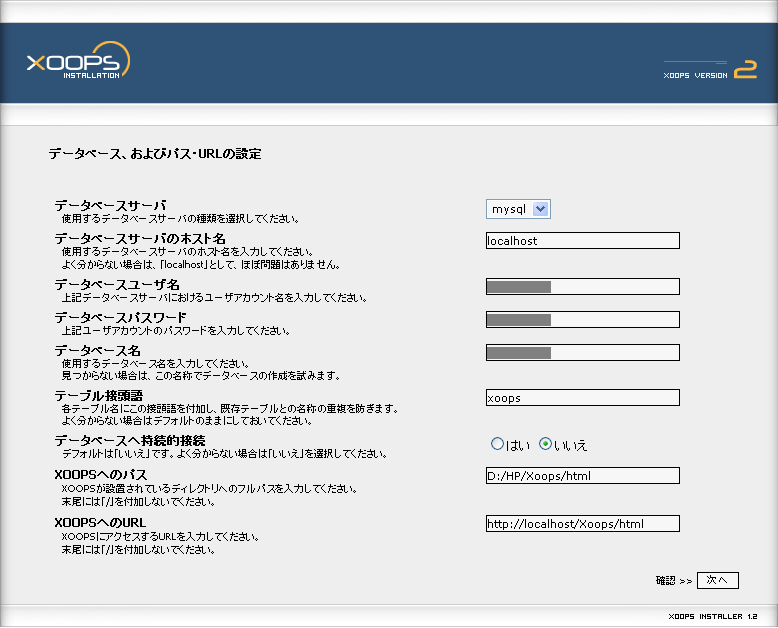Click the XOOPSへのURL label

(x=100, y=522)
